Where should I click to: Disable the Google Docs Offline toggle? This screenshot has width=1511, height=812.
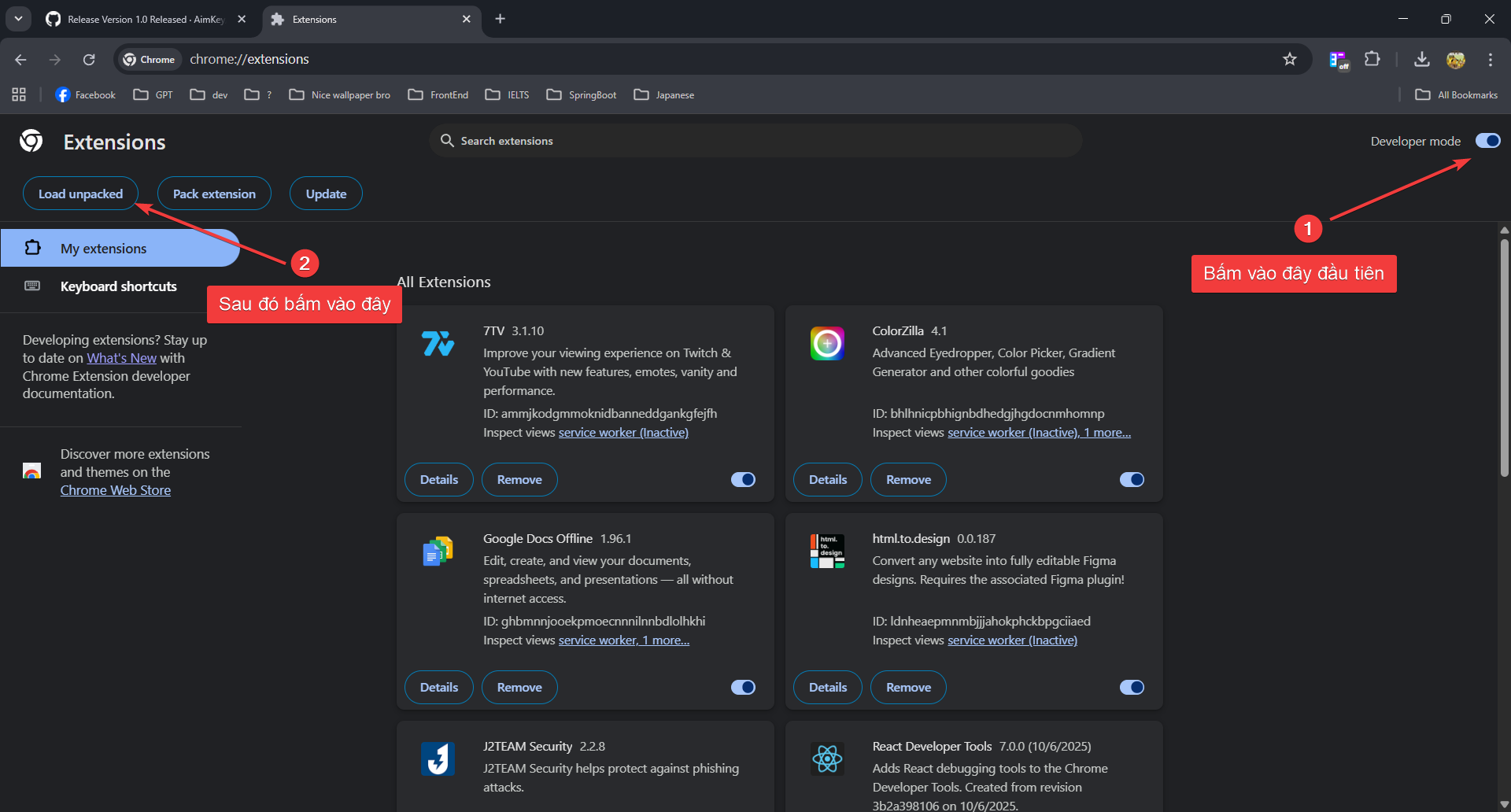click(742, 687)
